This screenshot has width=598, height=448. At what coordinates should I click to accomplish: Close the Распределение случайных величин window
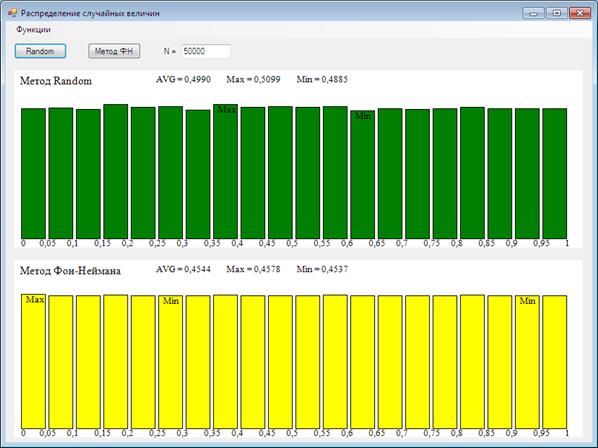(580, 13)
